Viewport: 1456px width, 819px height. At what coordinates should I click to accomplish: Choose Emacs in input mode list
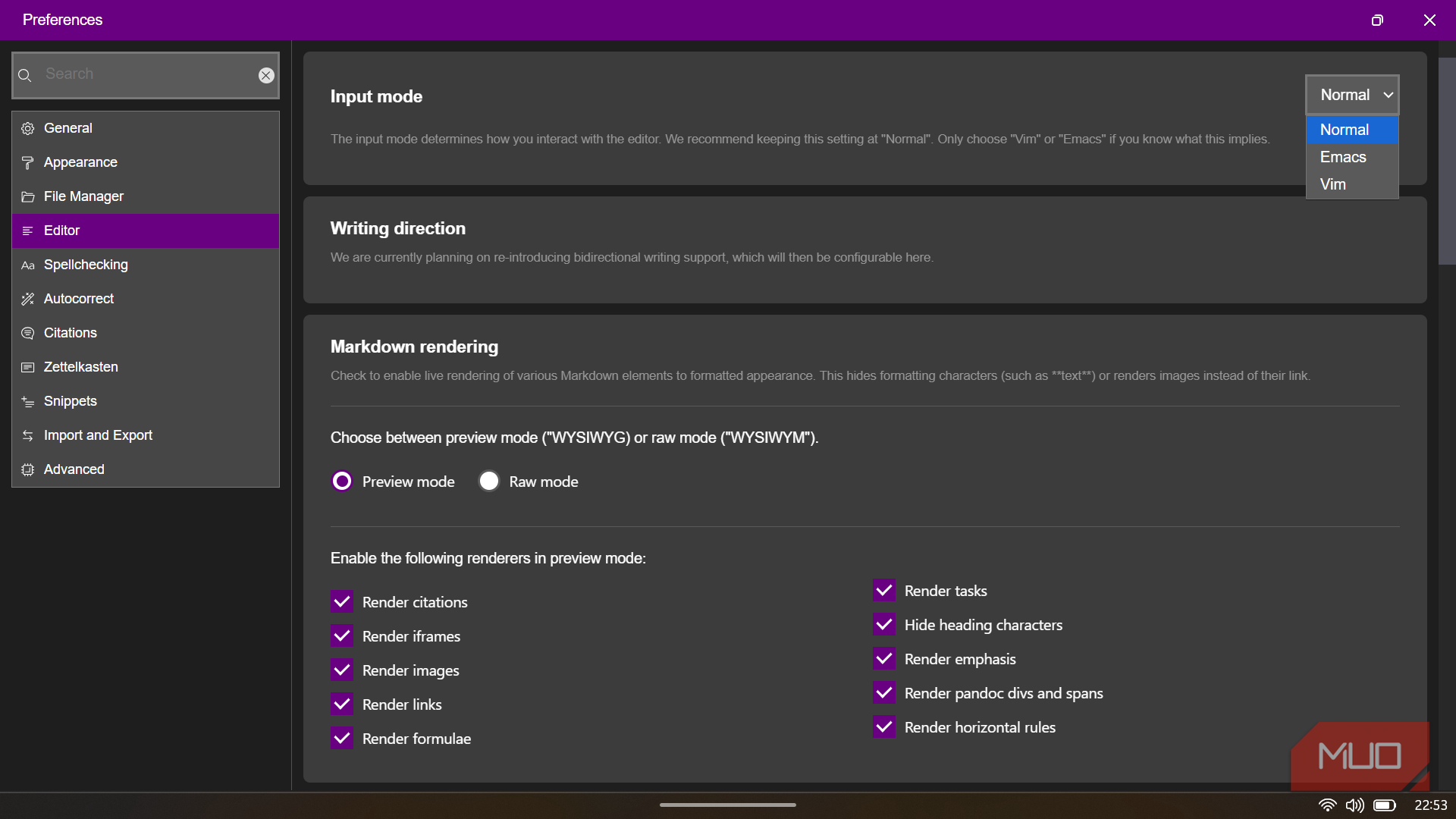pyautogui.click(x=1352, y=157)
